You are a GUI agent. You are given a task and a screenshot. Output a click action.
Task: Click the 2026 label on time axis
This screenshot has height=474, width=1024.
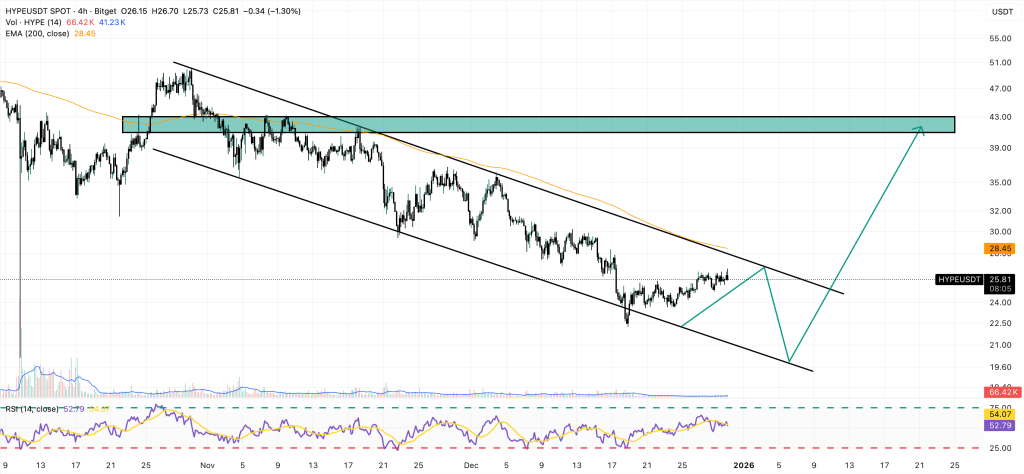[x=744, y=466]
